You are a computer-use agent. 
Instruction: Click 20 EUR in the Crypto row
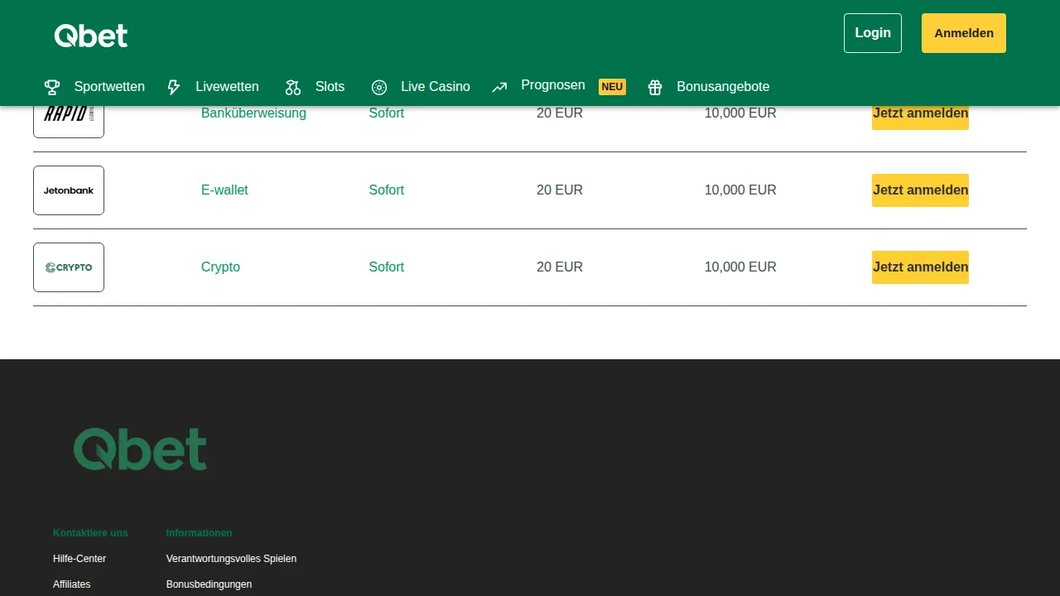click(x=560, y=268)
